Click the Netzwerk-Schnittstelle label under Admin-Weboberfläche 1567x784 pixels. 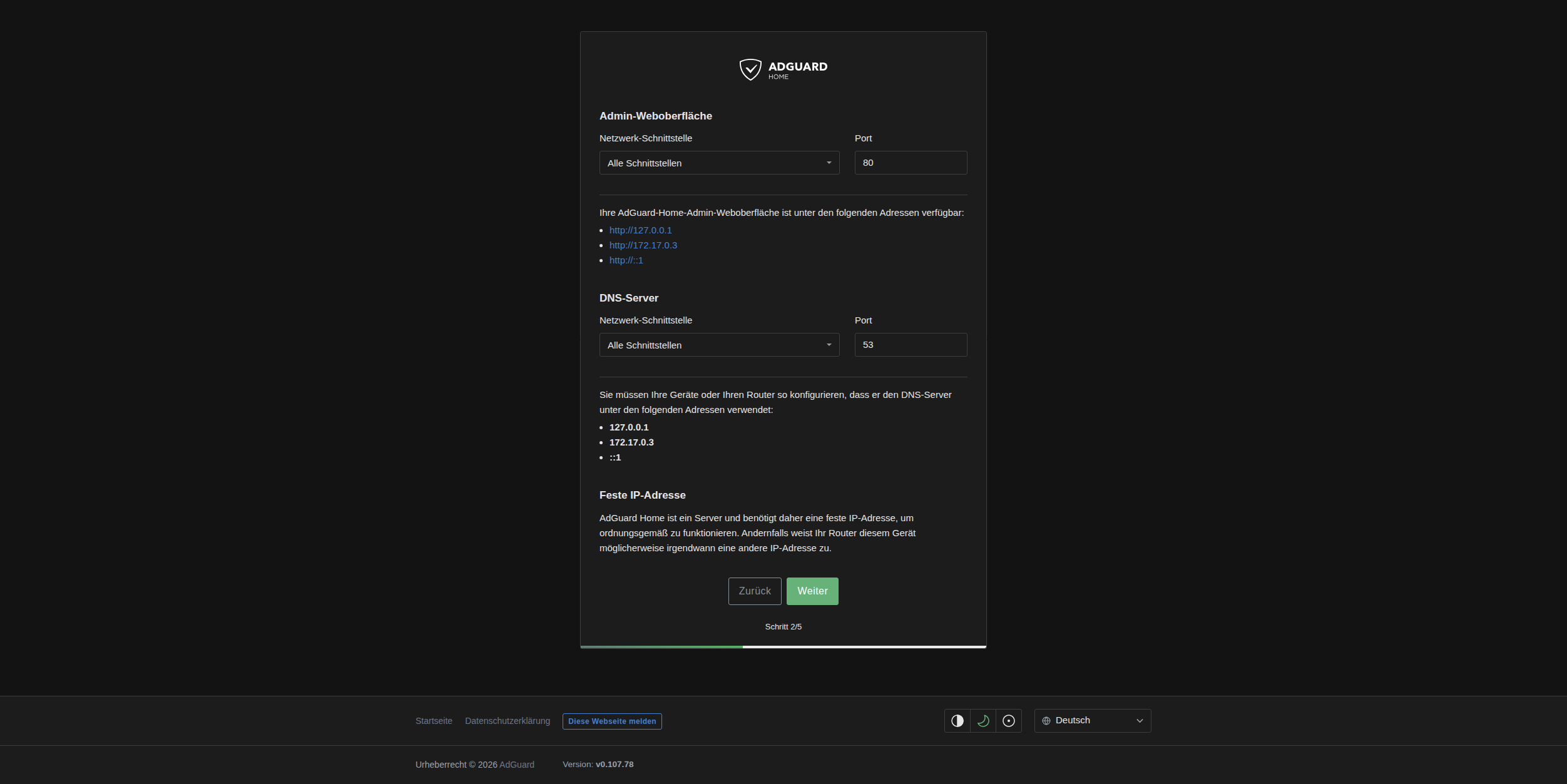[x=646, y=138]
